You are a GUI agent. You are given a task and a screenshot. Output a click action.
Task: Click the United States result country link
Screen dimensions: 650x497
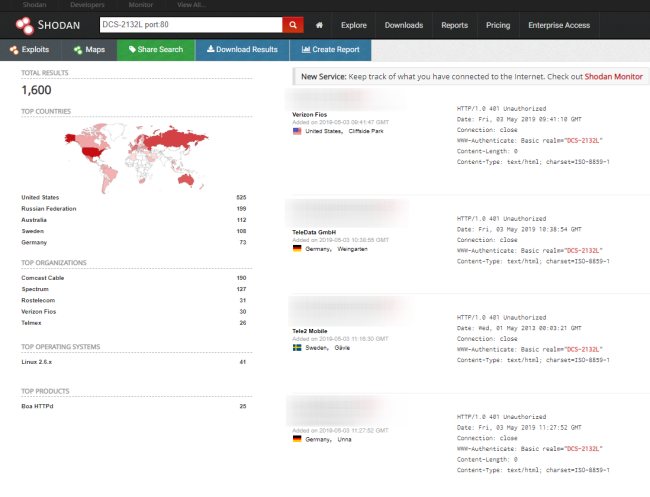point(324,131)
